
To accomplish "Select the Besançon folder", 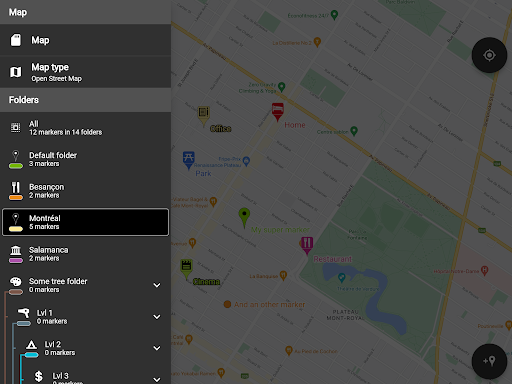I will 85,191.
